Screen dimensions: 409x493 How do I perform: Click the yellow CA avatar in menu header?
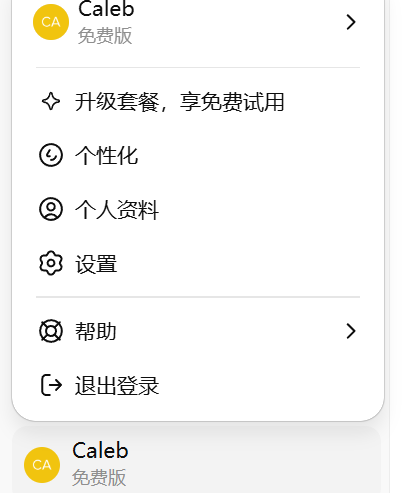pyautogui.click(x=51, y=22)
